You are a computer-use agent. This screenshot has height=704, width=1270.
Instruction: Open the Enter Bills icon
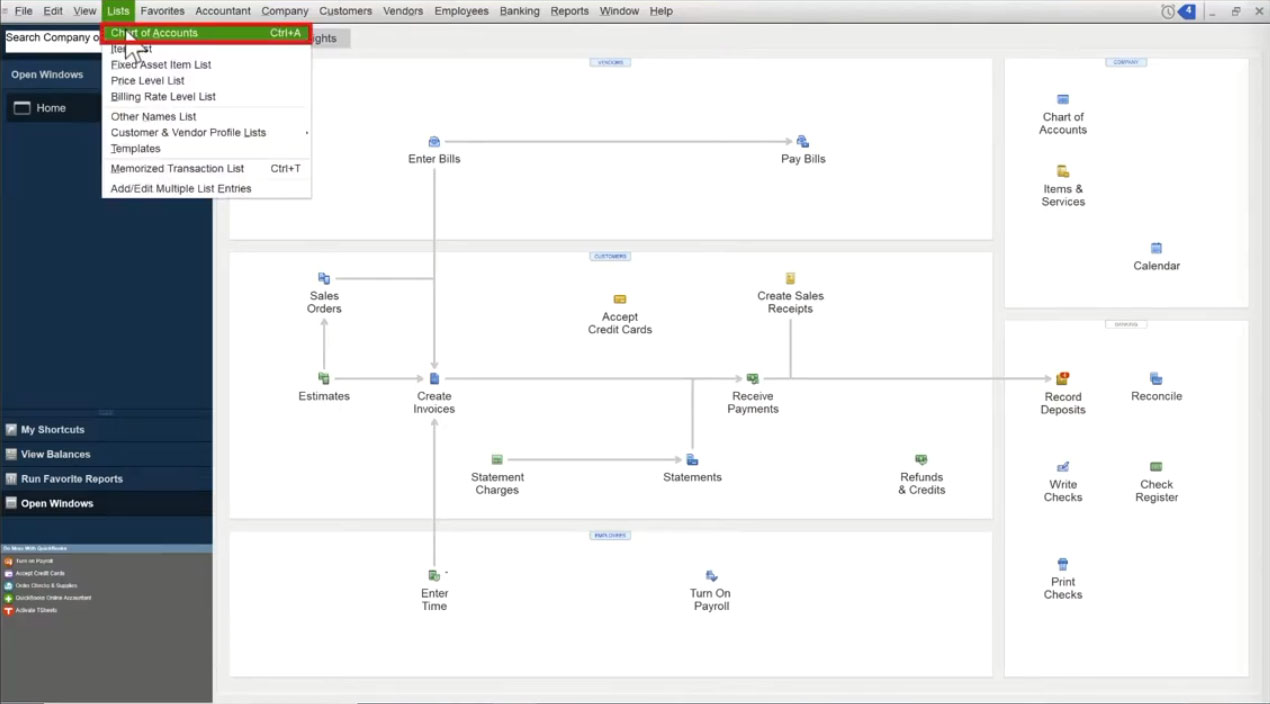[434, 142]
